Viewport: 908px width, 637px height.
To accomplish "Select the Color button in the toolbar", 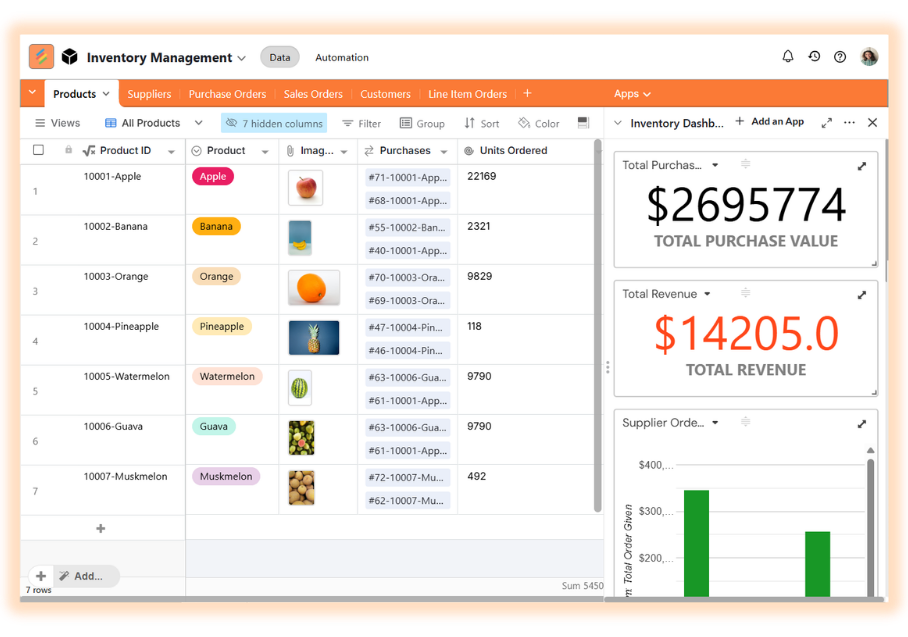I will coord(539,123).
